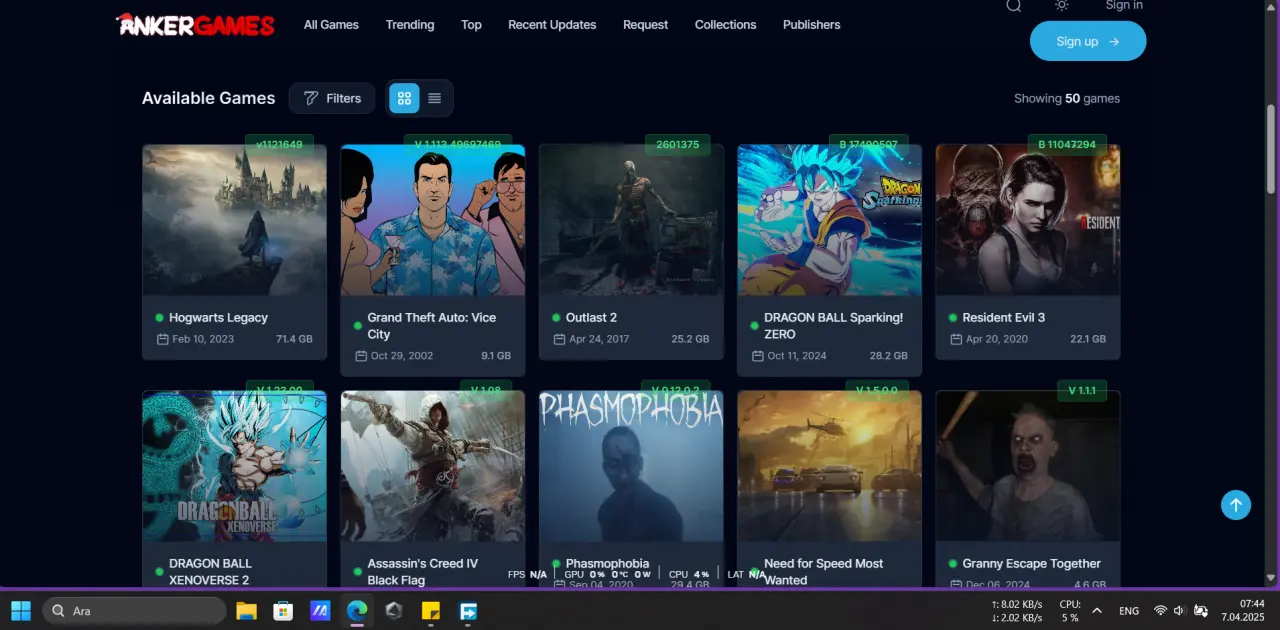
Task: Click the ENG language indicator
Action: [x=1129, y=611]
